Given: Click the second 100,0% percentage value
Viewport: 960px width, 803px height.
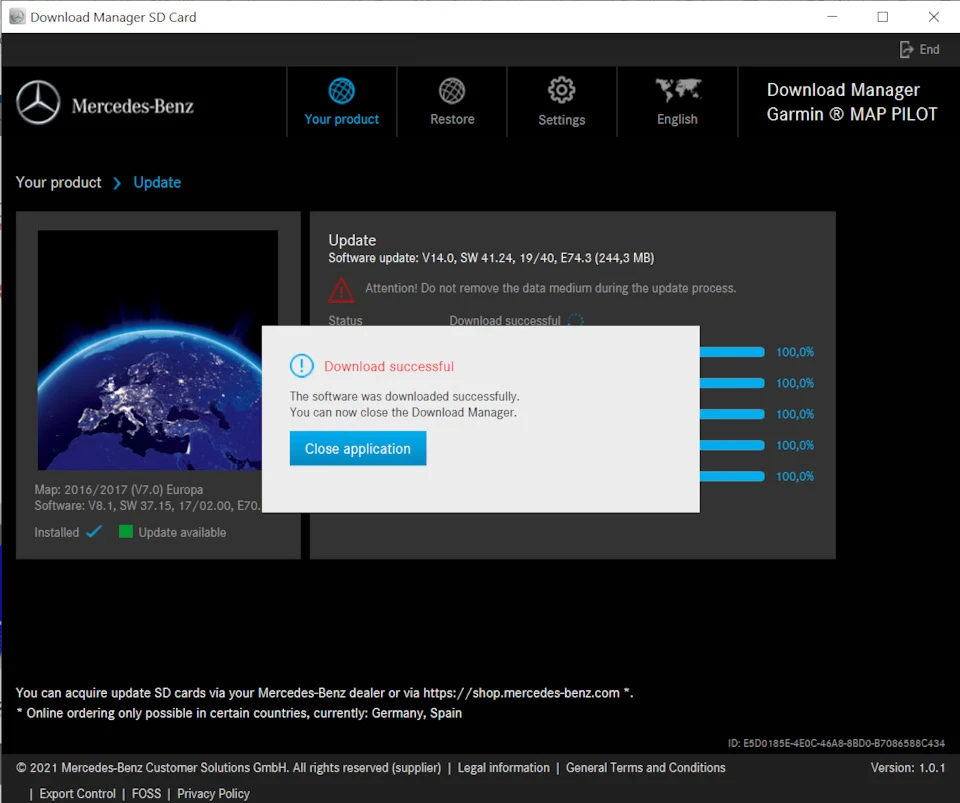Looking at the screenshot, I should pyautogui.click(x=795, y=383).
